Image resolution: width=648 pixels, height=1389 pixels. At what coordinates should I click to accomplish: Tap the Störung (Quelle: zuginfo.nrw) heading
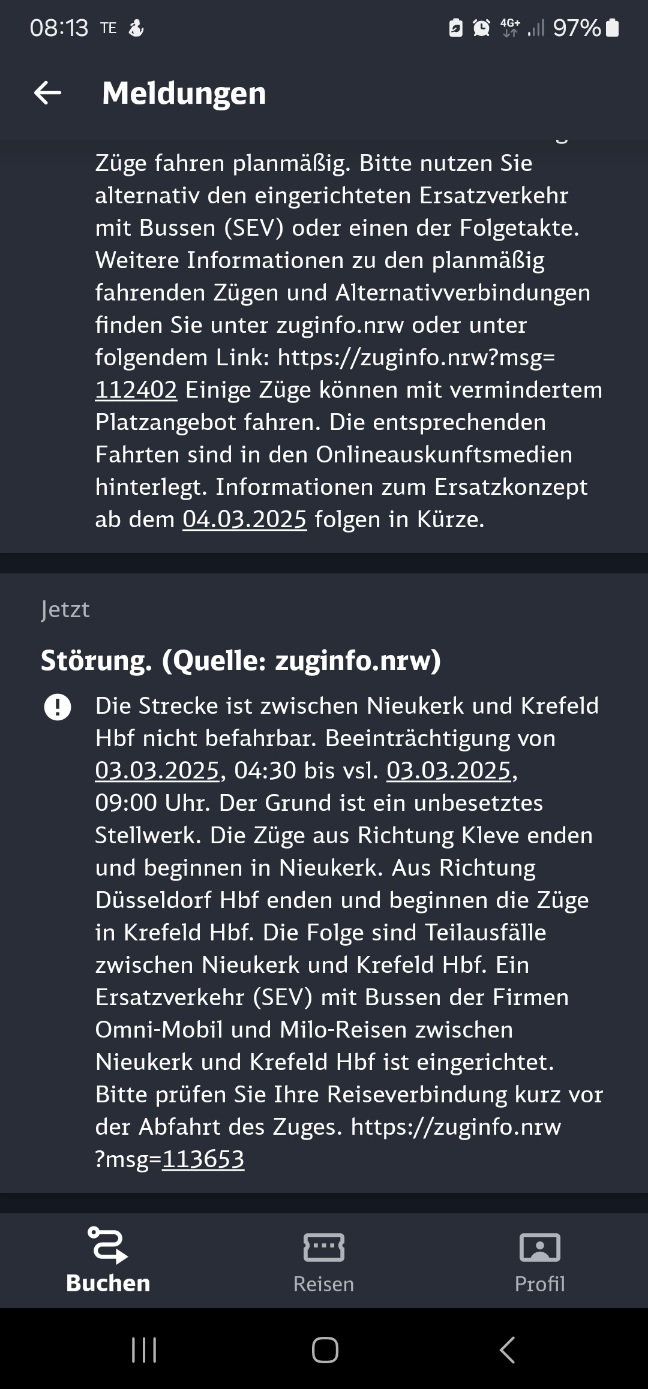coord(241,661)
